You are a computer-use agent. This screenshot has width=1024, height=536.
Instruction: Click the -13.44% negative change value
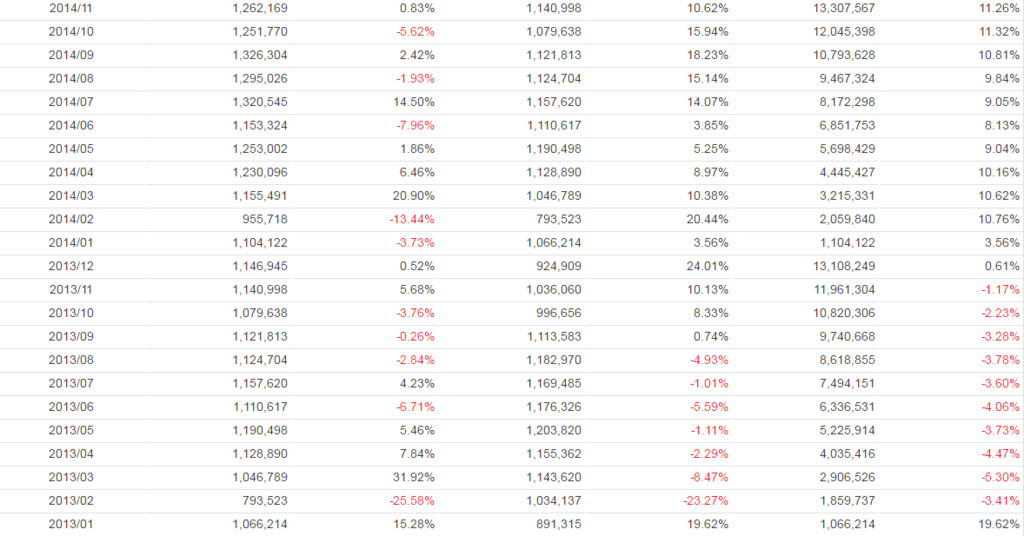412,219
